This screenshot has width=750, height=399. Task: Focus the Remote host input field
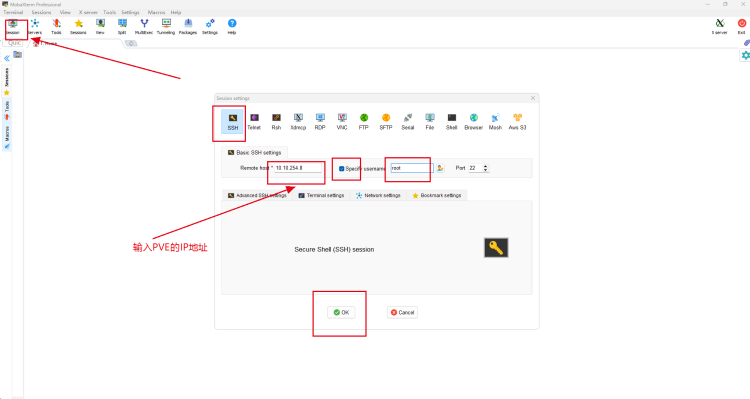click(x=298, y=168)
